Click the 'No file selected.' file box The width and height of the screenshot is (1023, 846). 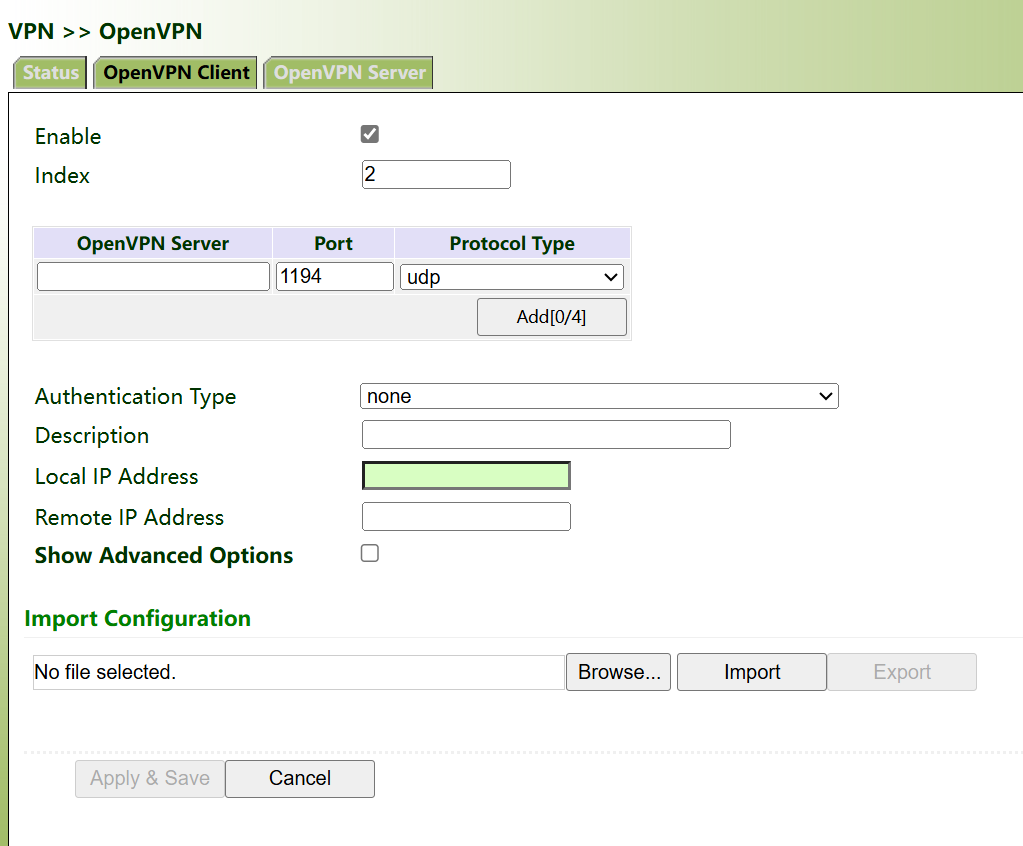(x=298, y=672)
